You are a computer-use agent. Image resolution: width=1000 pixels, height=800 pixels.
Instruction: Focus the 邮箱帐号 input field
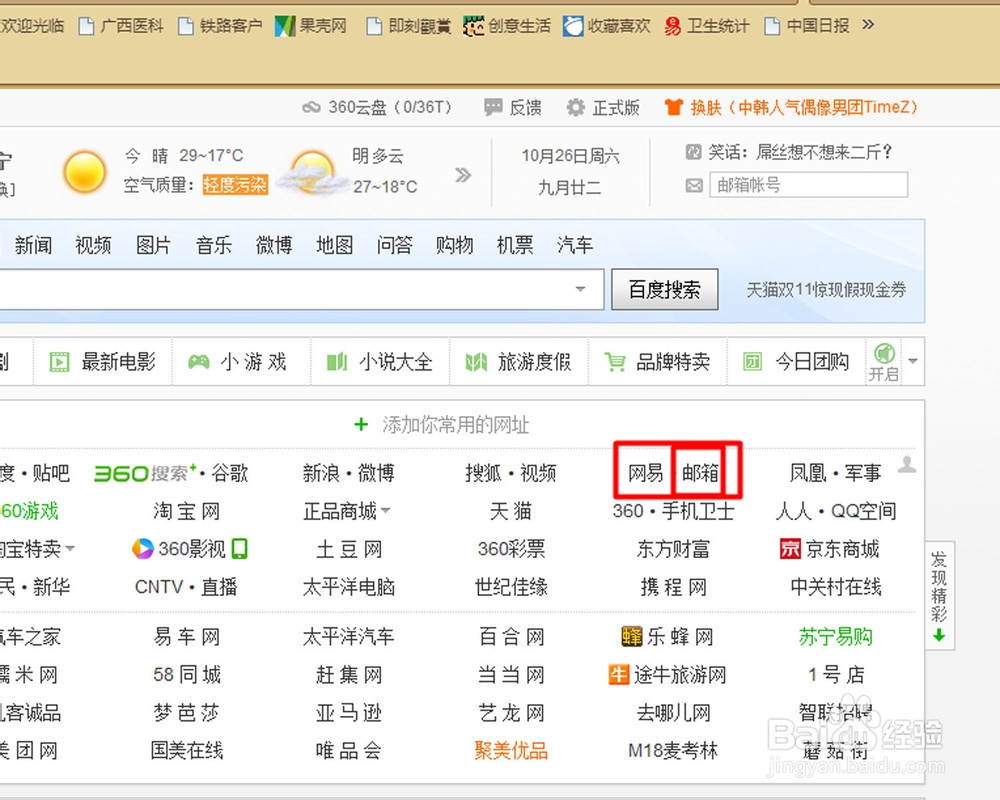point(809,185)
